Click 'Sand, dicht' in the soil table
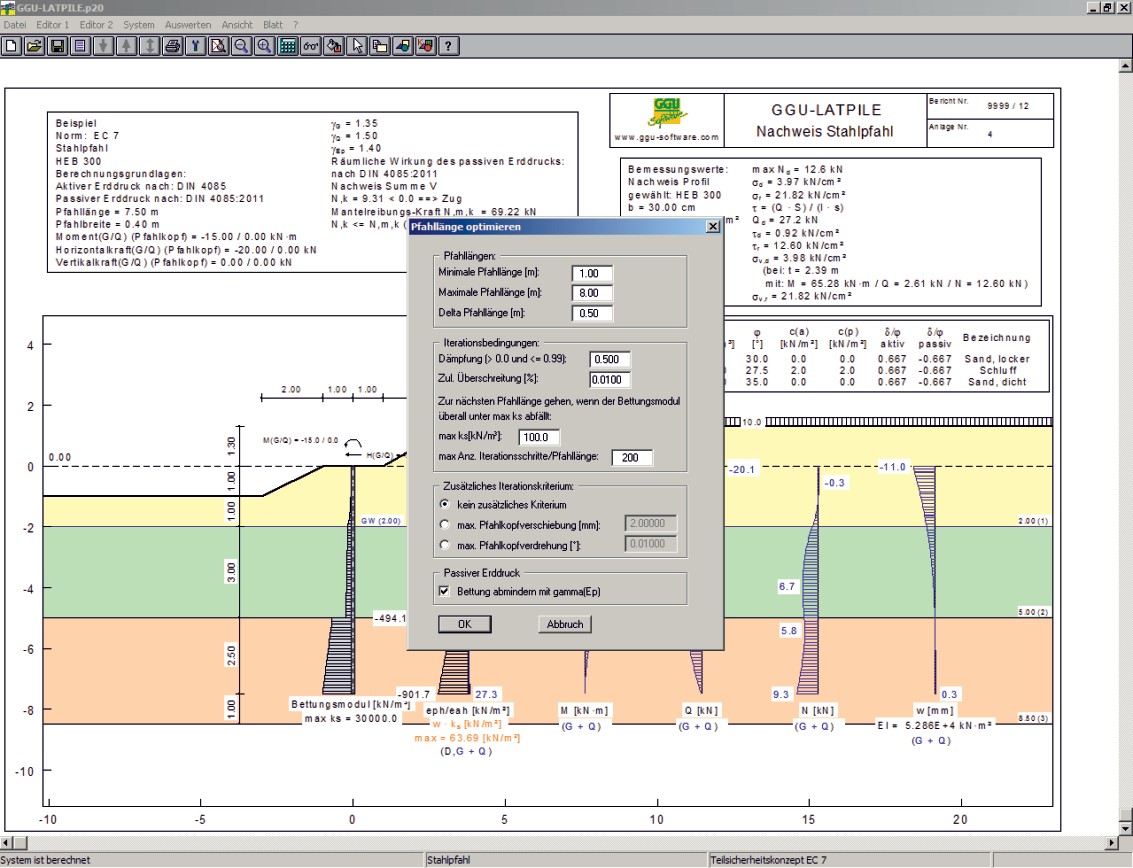1133x868 pixels. pyautogui.click(x=997, y=382)
